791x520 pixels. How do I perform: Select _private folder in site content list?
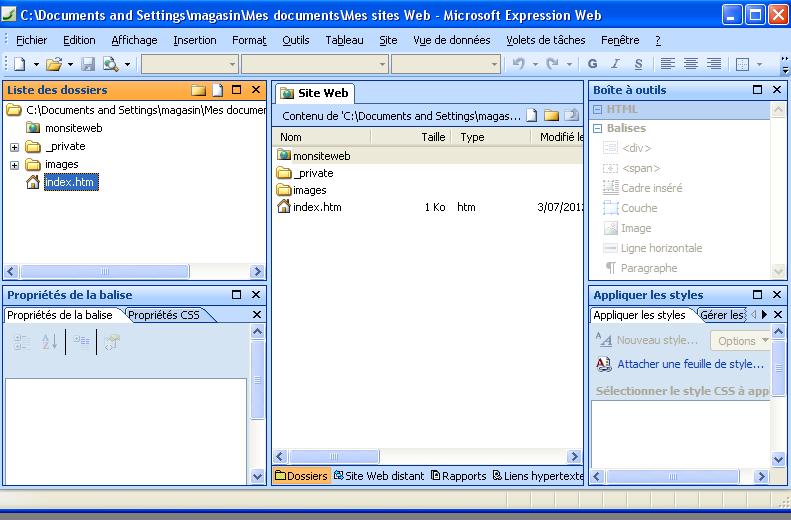coord(313,174)
